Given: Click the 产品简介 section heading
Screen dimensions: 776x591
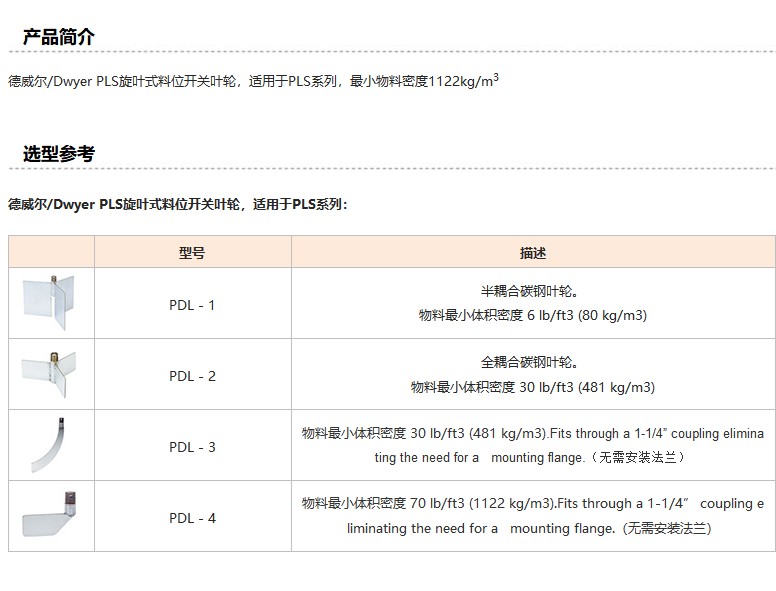Looking at the screenshot, I should [58, 37].
